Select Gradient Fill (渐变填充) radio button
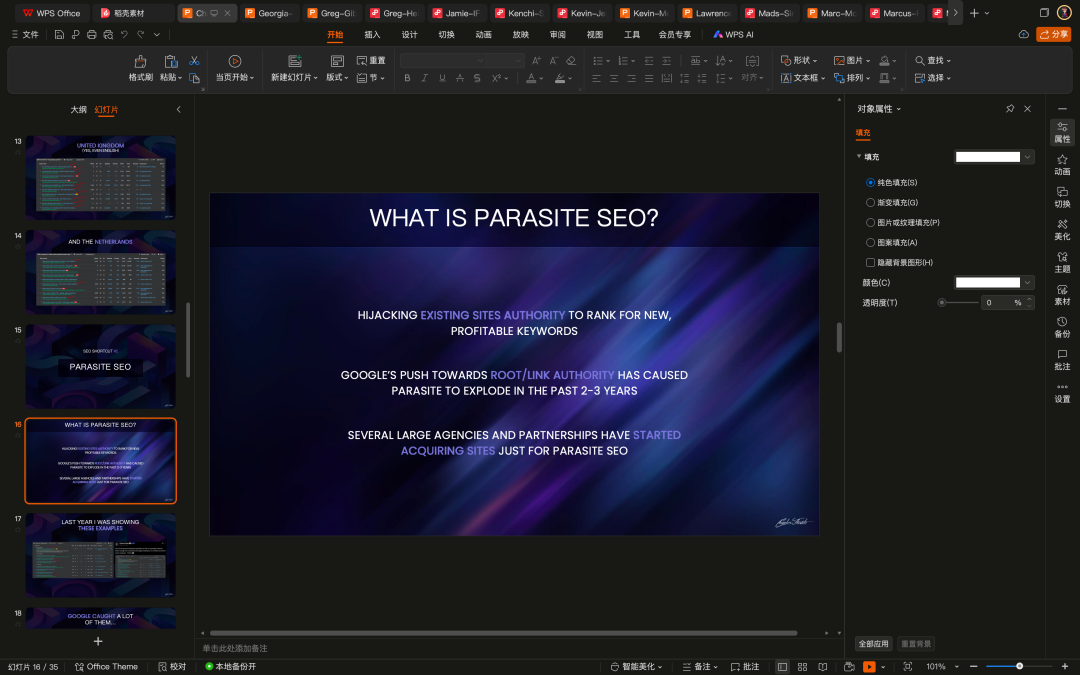1080x675 pixels. pyautogui.click(x=870, y=202)
